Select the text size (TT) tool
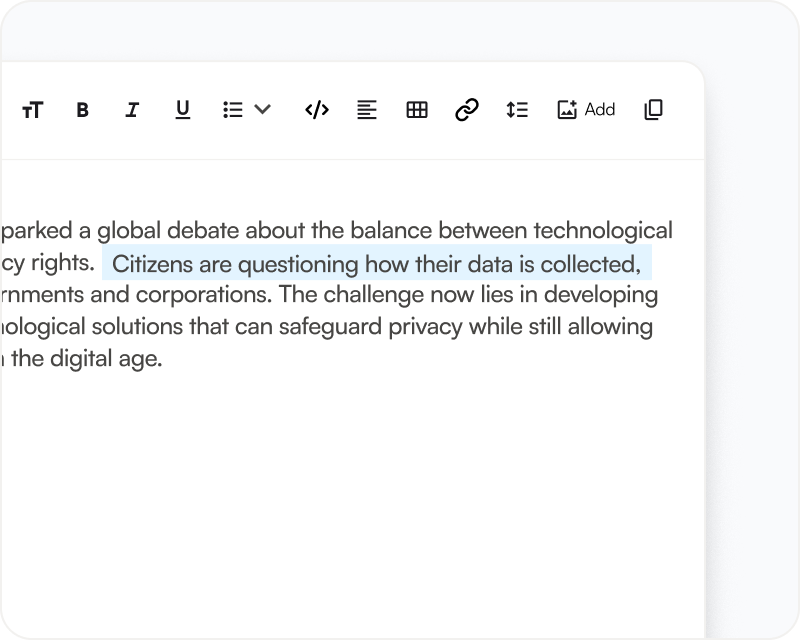This screenshot has width=800, height=640. pyautogui.click(x=31, y=110)
